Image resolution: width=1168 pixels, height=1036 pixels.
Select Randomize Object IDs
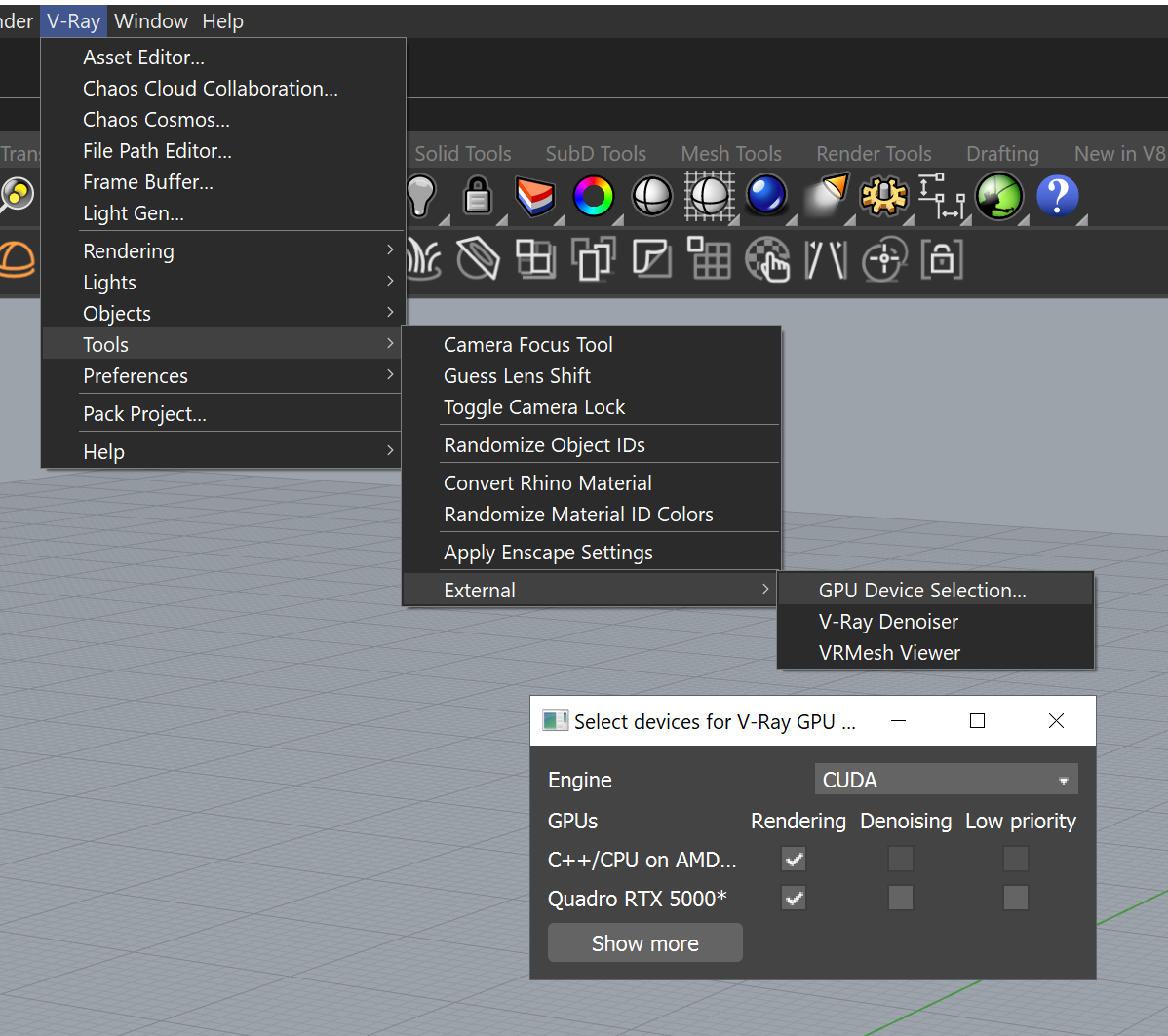(591, 445)
